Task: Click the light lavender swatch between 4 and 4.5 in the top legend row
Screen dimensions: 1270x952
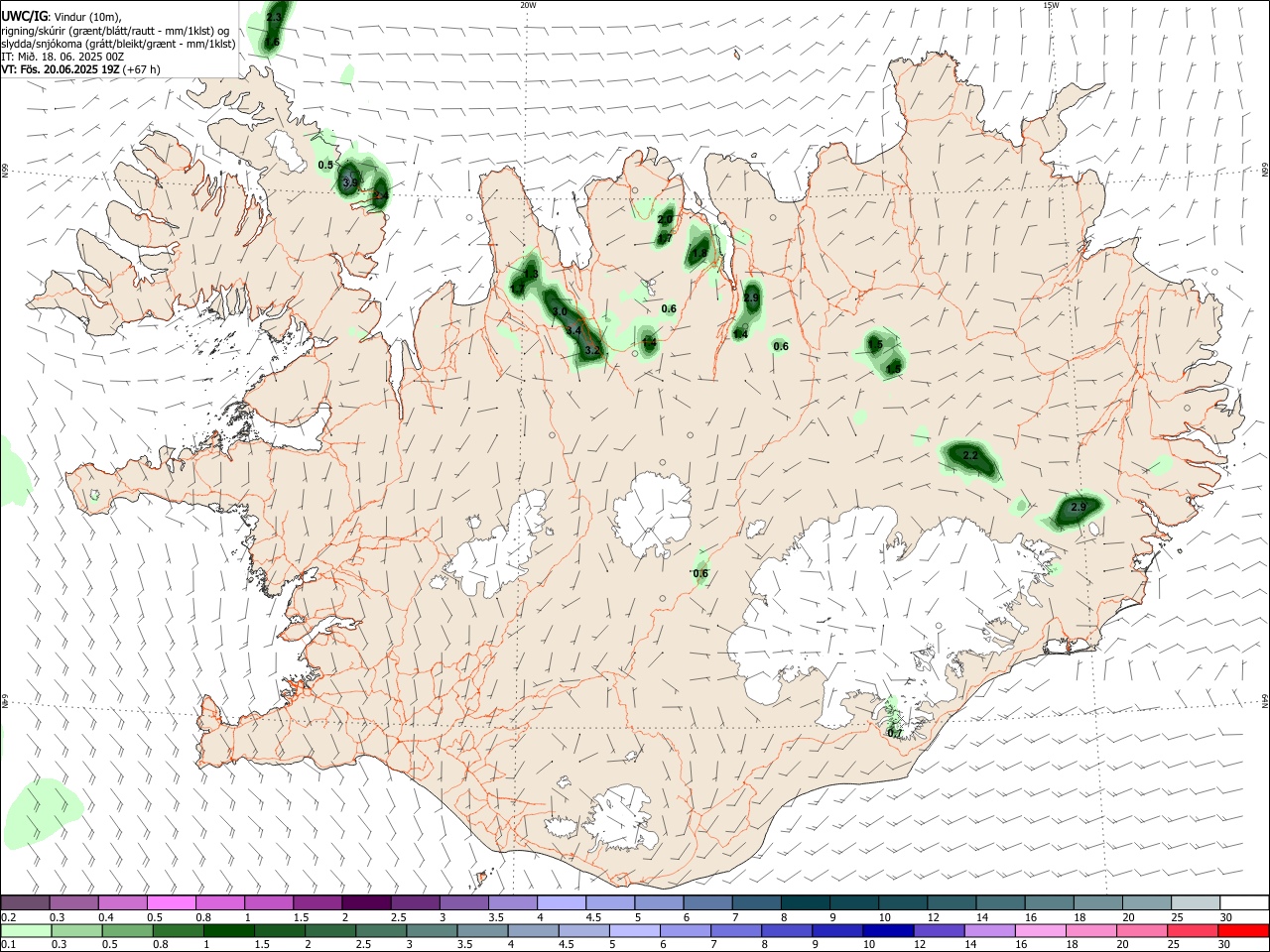Action: 561,902
